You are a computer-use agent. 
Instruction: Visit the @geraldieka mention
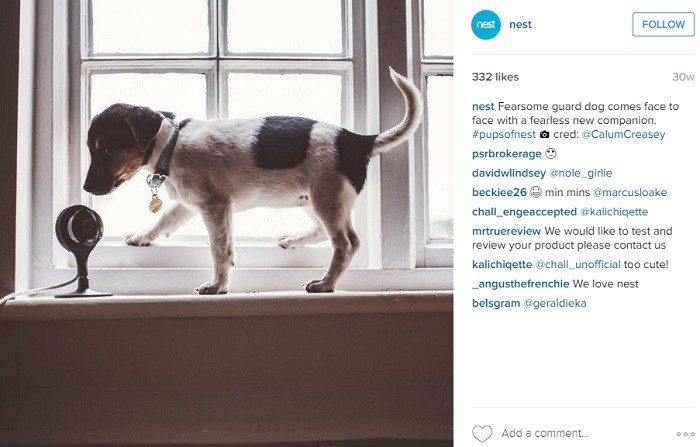(x=555, y=303)
